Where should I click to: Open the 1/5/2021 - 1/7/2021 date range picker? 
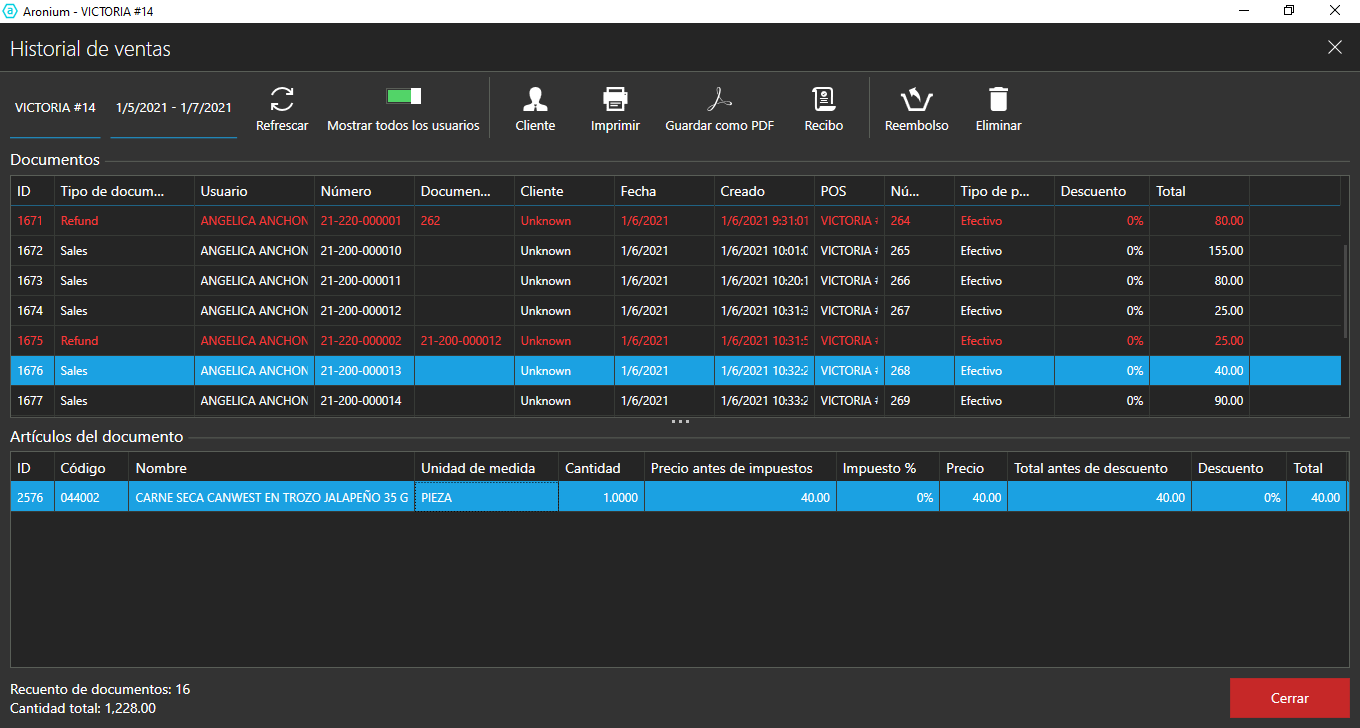coord(174,108)
